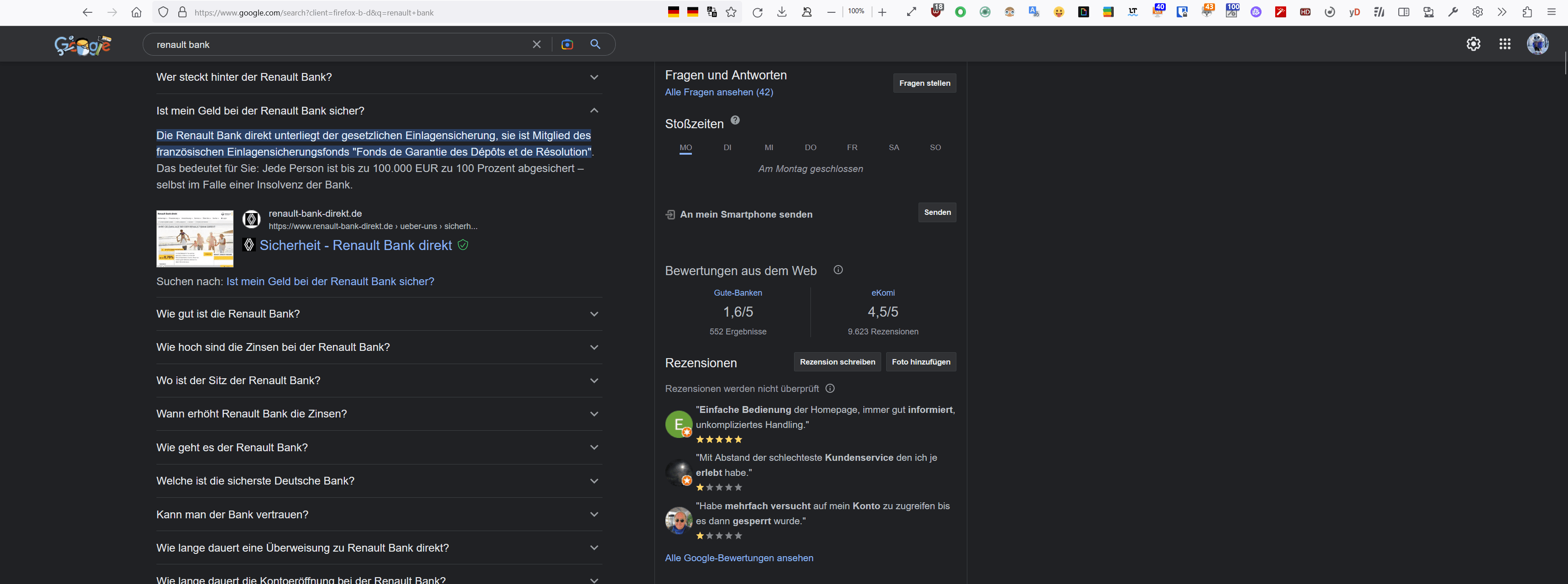Expand 'Wie lange dauert eine Überweisung' question

pos(379,548)
